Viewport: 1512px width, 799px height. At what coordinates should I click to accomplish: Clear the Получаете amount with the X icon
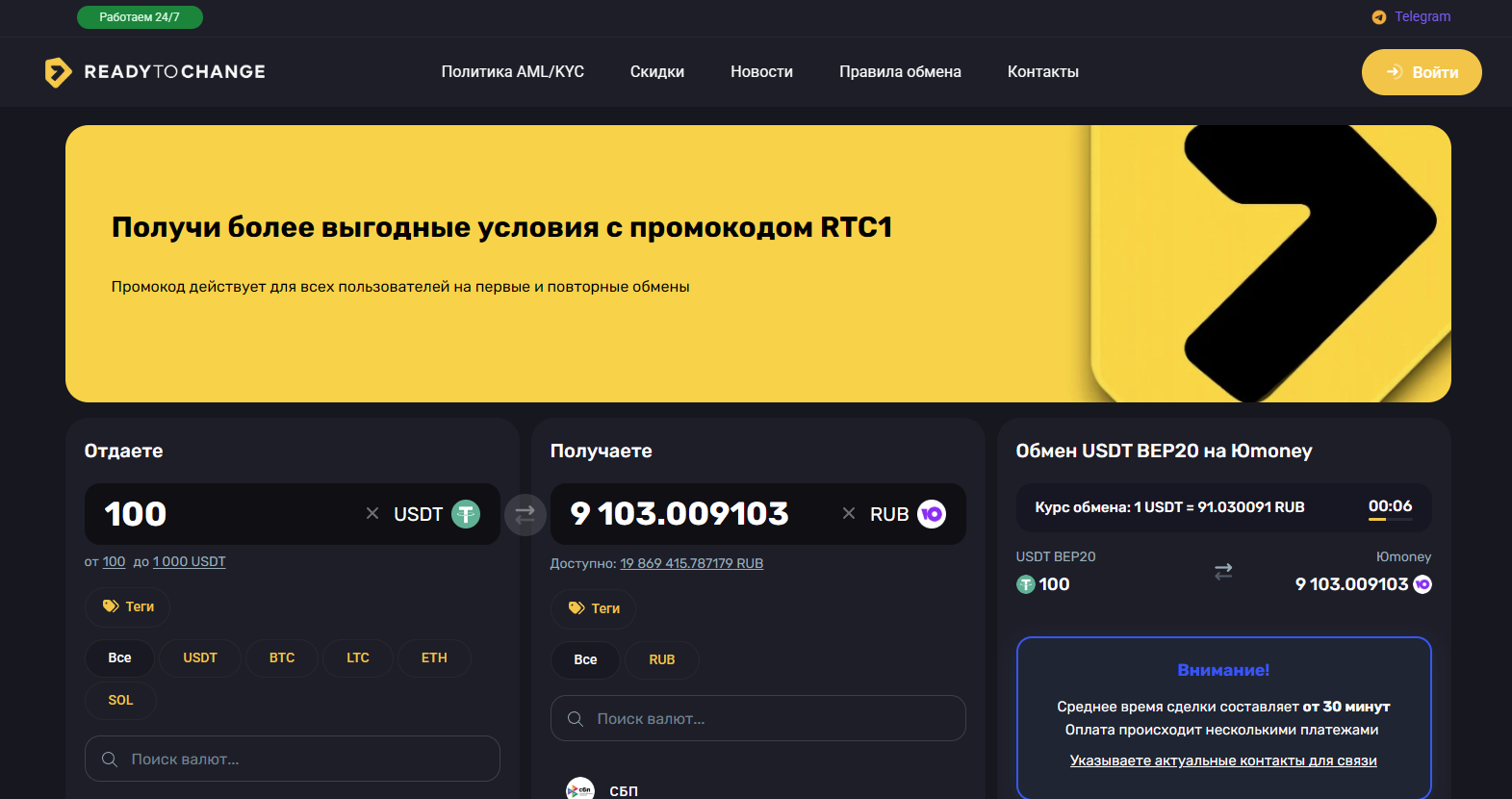click(849, 514)
